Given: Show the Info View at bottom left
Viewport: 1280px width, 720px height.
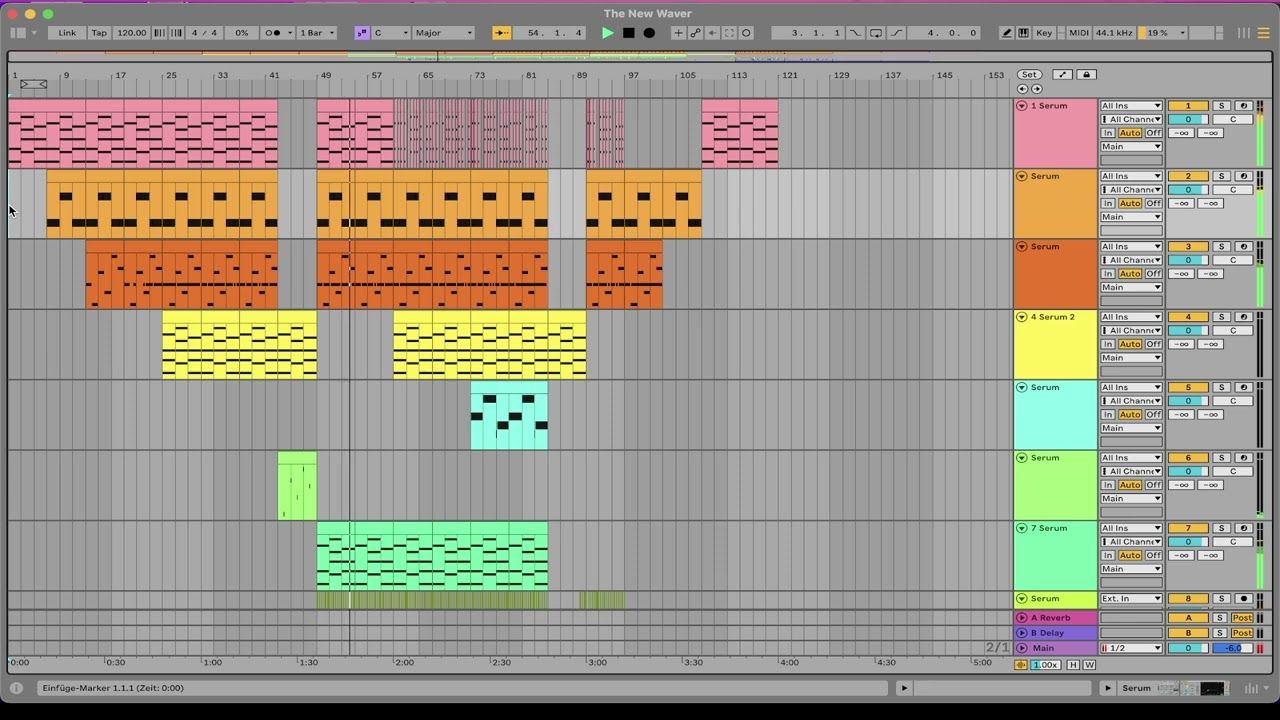Looking at the screenshot, I should click(16, 688).
